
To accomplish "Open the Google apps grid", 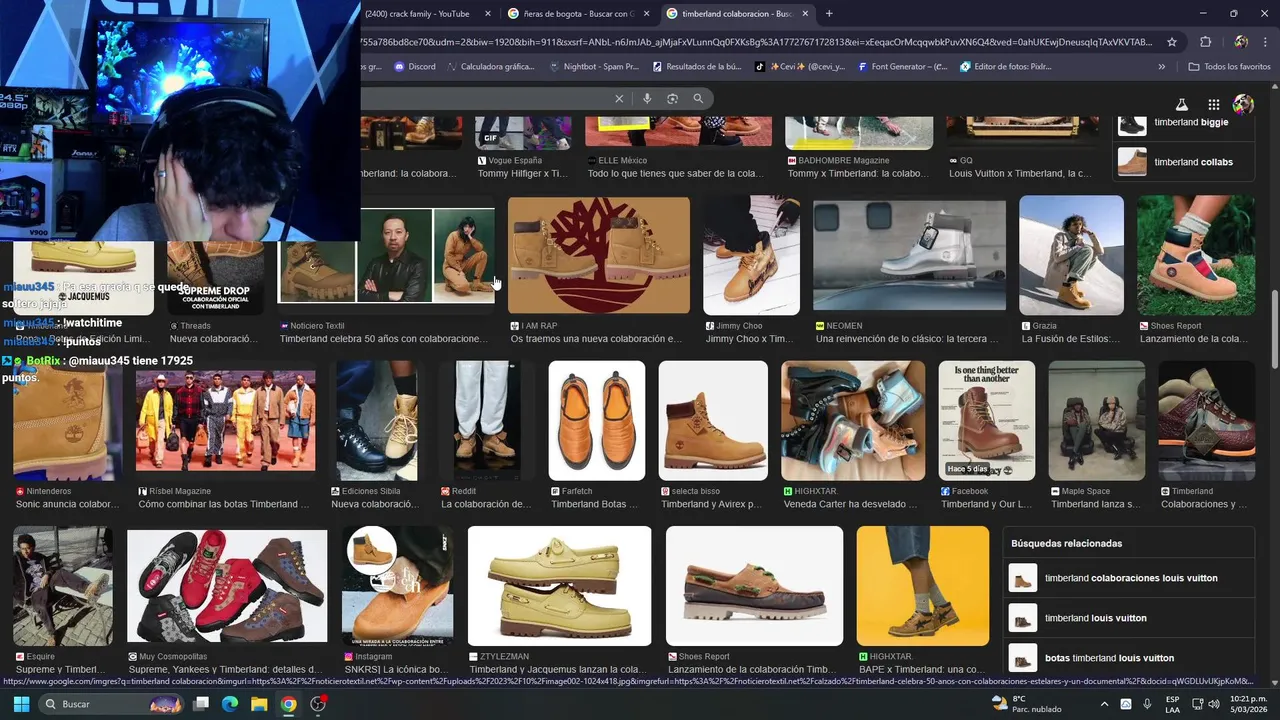I will click(1213, 104).
